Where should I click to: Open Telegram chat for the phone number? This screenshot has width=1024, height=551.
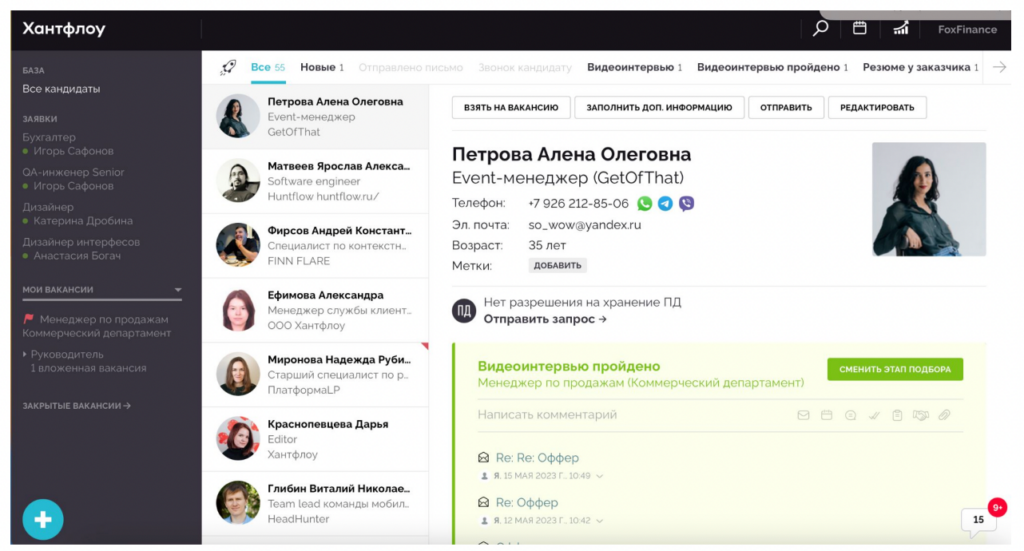click(665, 203)
